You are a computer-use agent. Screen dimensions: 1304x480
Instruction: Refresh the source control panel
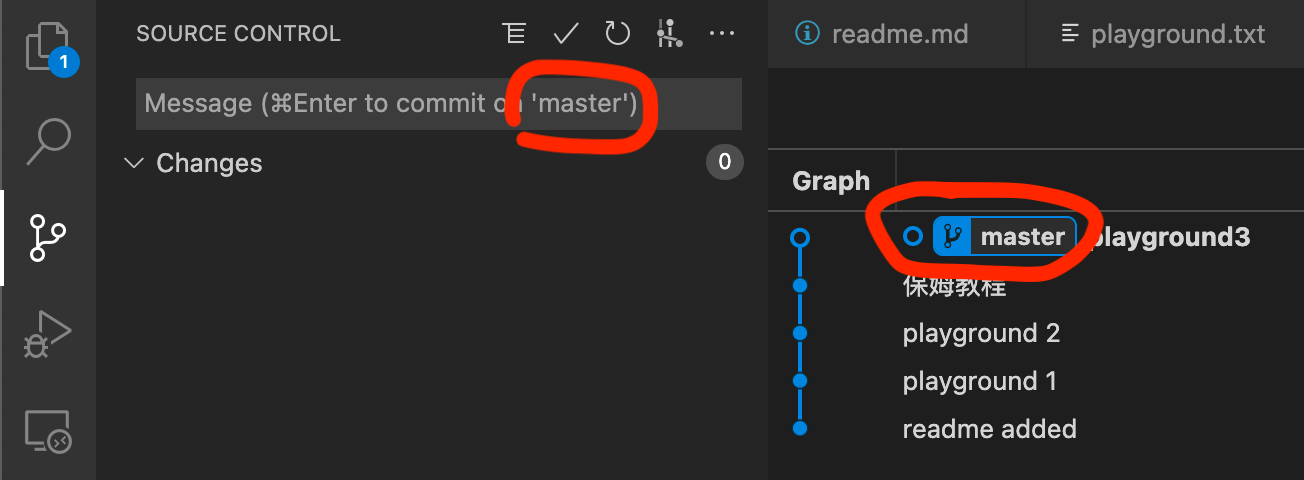[618, 33]
